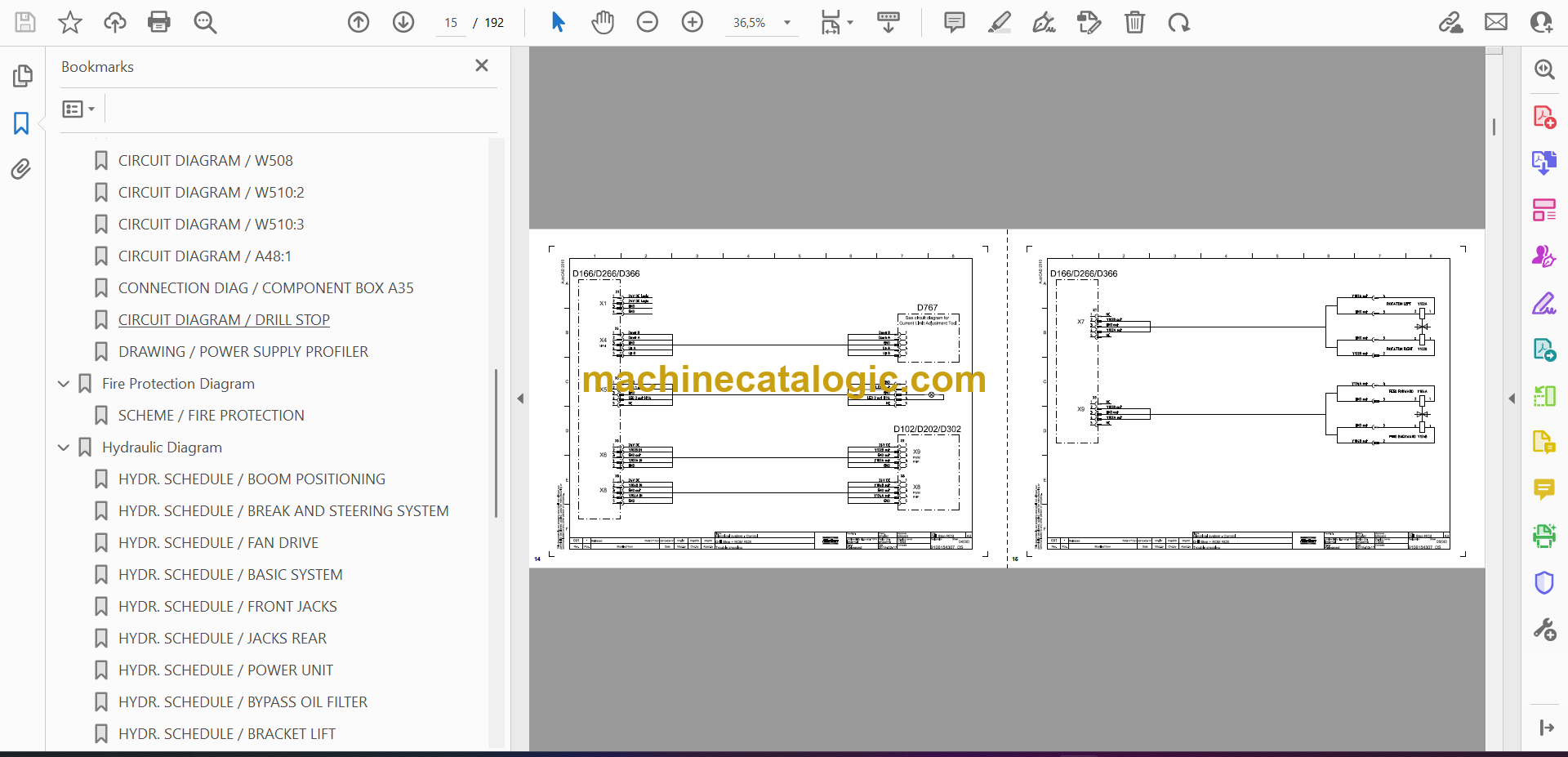Open the attachments paperclip panel
The image size is (1568, 757).
(x=21, y=169)
